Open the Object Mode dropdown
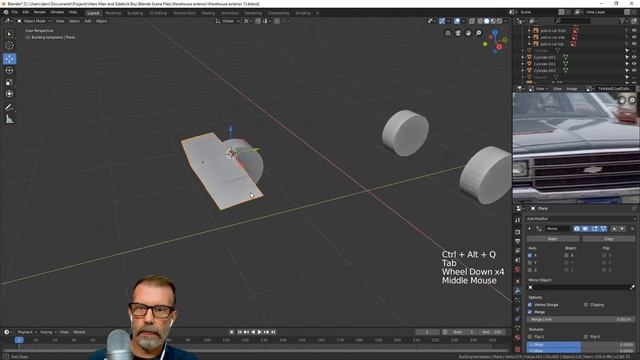Screen dimensions: 640x360 pos(34,21)
